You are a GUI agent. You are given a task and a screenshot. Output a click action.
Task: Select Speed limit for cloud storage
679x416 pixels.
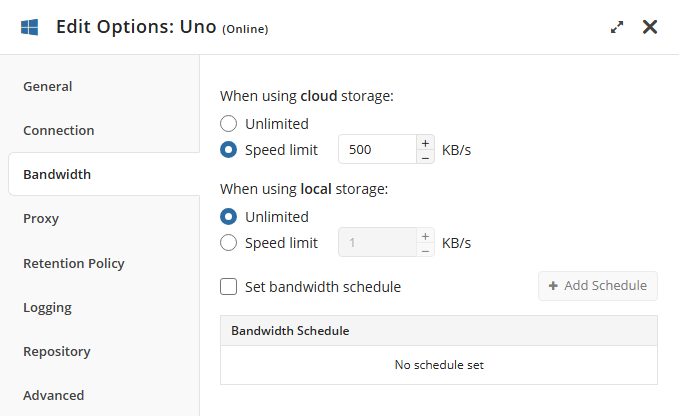[228, 150]
